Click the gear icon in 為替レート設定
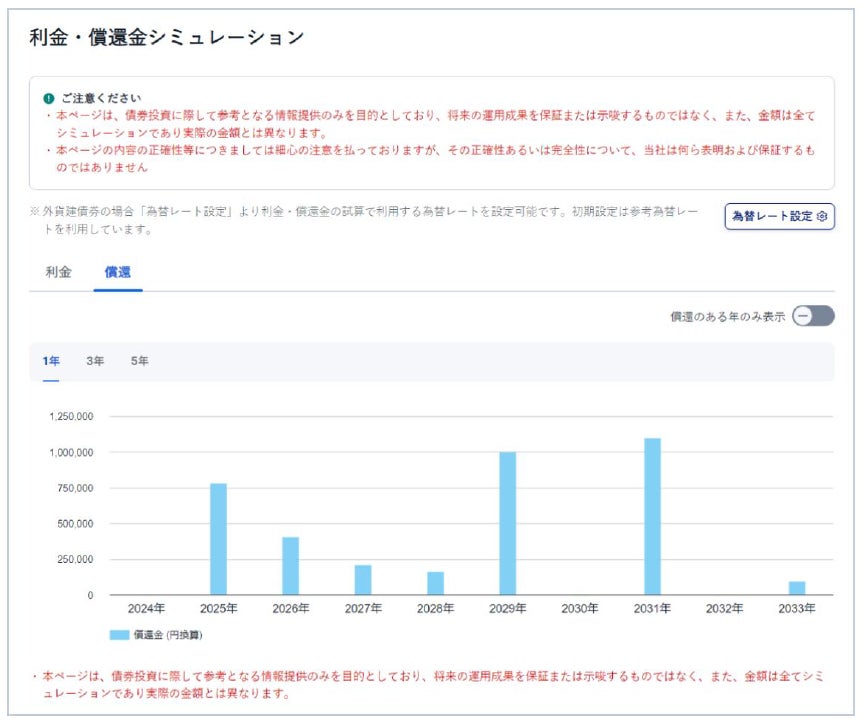Image resolution: width=866 pixels, height=725 pixels. click(x=821, y=216)
